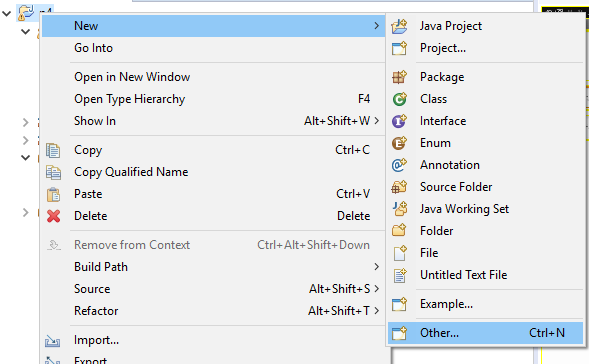Click the File icon in the submenu
The height and width of the screenshot is (364, 589).
point(400,253)
